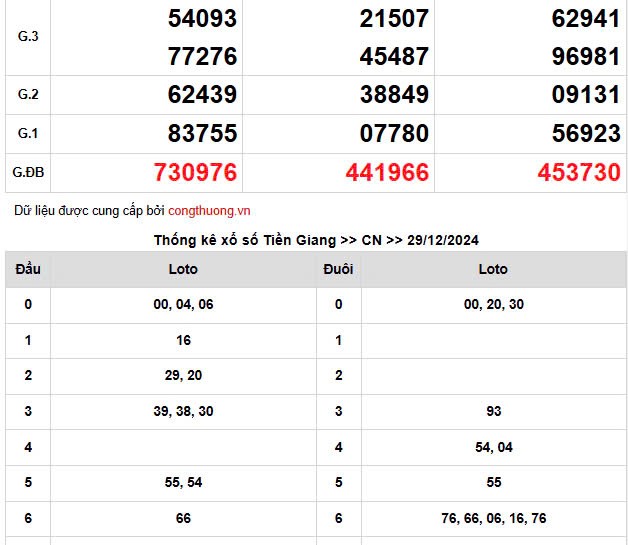Select the Đầu column header
This screenshot has width=628, height=545.
[28, 269]
